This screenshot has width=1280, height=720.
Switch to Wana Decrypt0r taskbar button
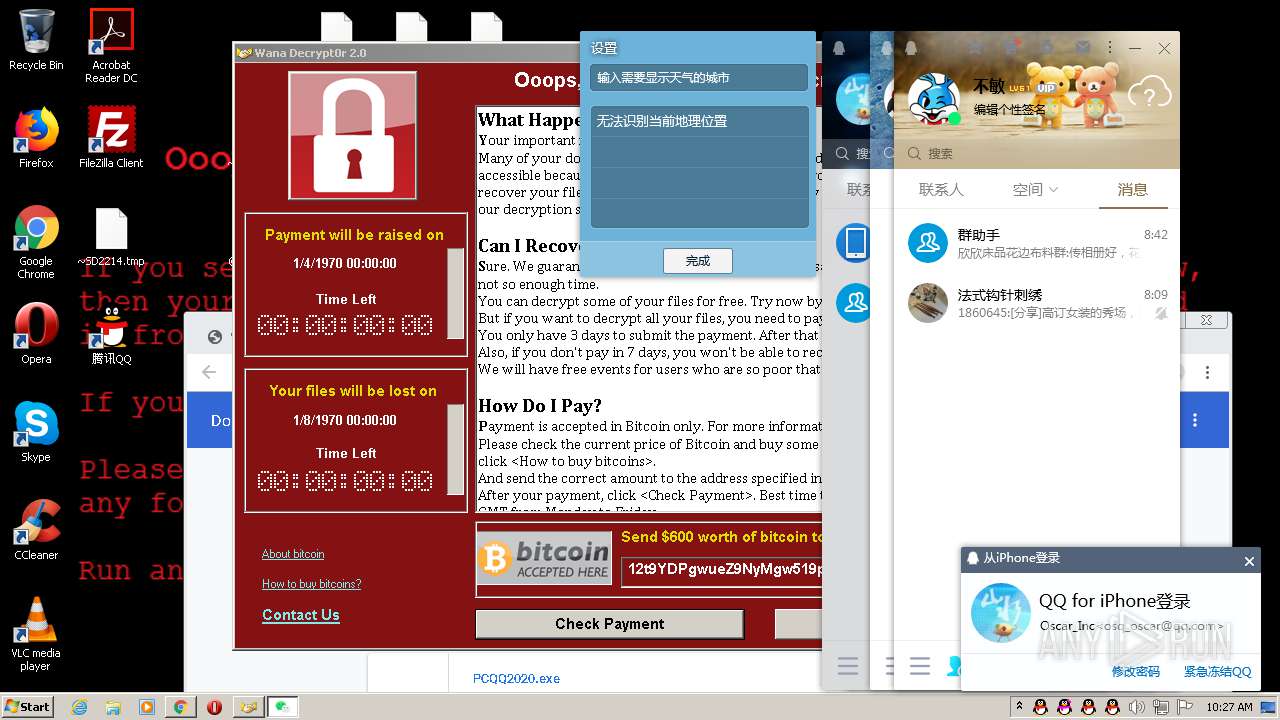coord(248,707)
